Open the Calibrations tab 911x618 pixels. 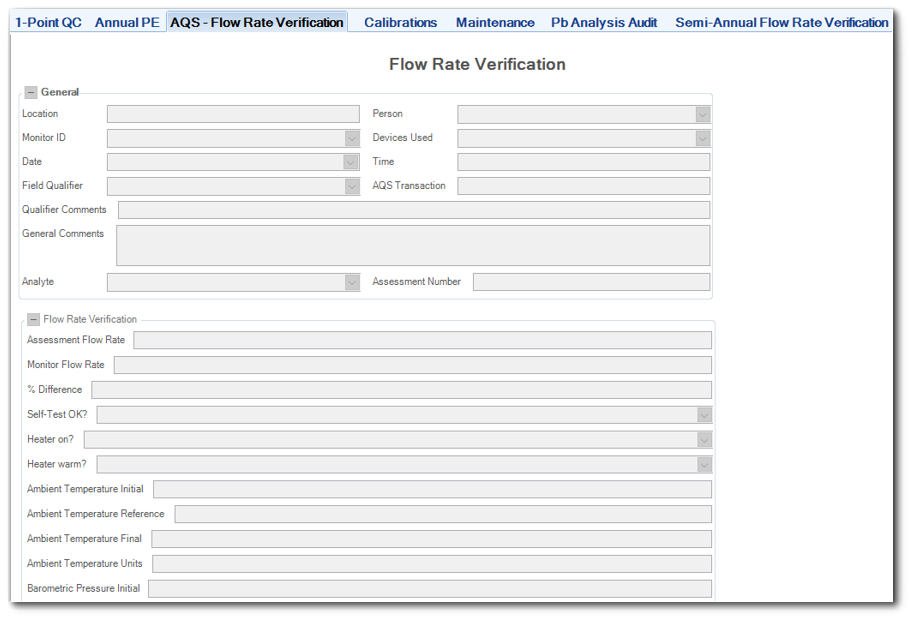[x=400, y=21]
